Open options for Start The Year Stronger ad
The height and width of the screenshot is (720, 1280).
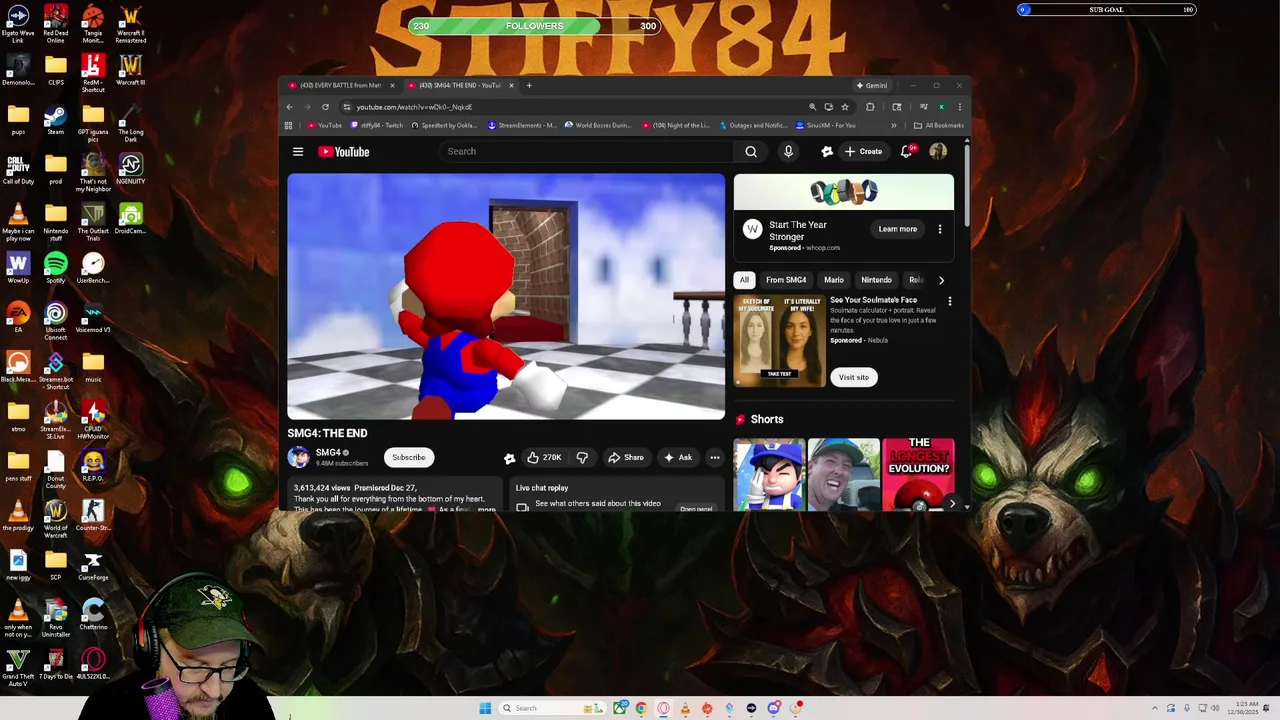coord(940,229)
